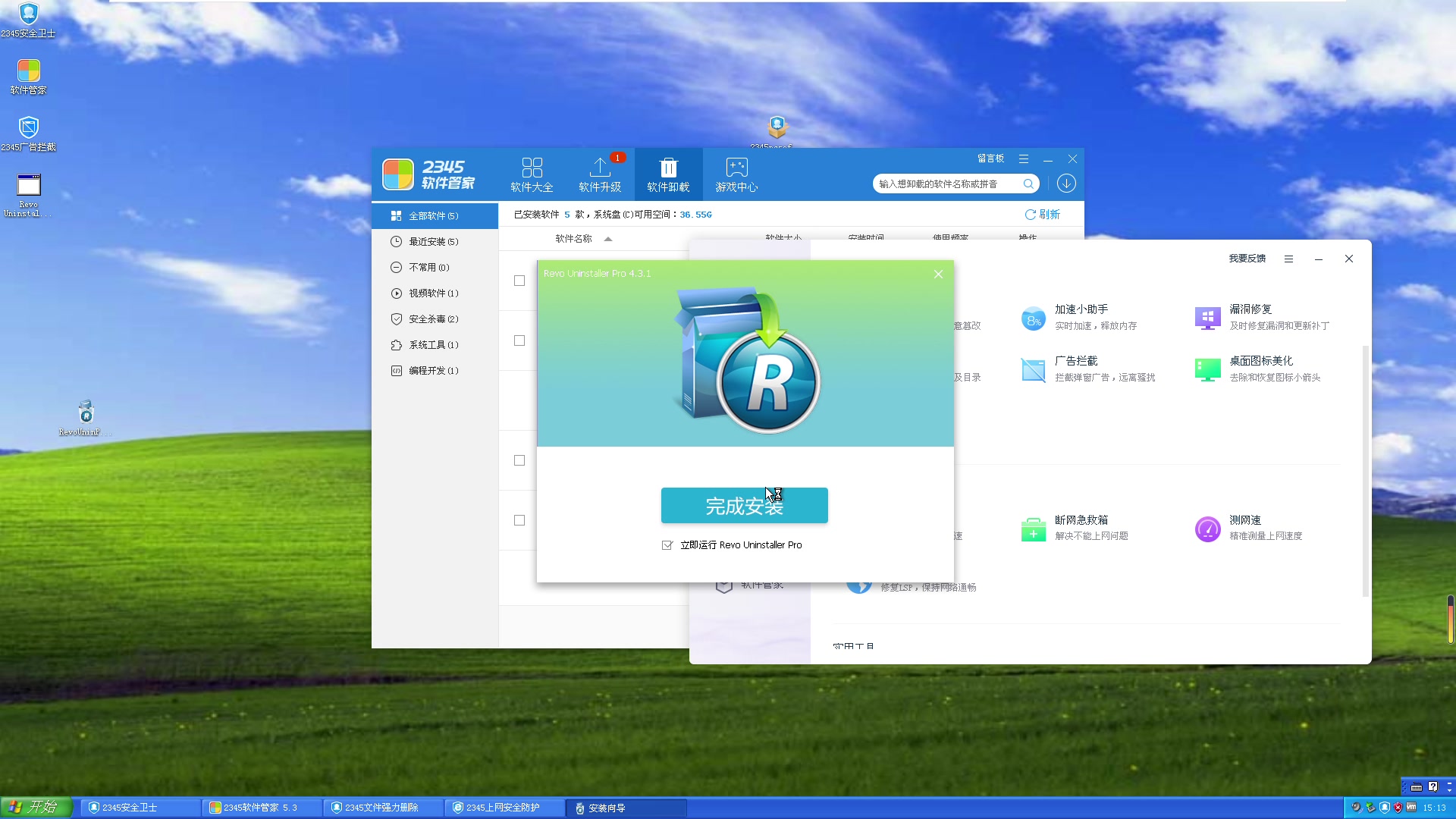Screen dimensions: 1456x819
Task: Open the download manager arrow icon
Action: (1066, 184)
